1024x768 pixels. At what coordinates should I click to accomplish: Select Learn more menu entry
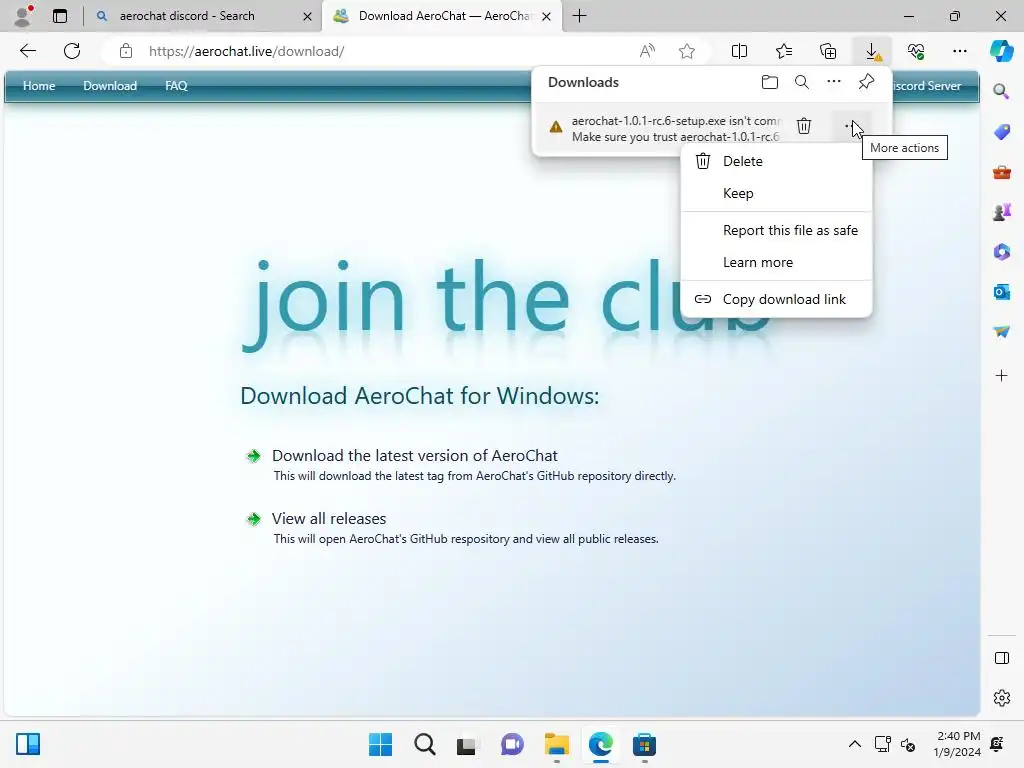click(x=776, y=263)
